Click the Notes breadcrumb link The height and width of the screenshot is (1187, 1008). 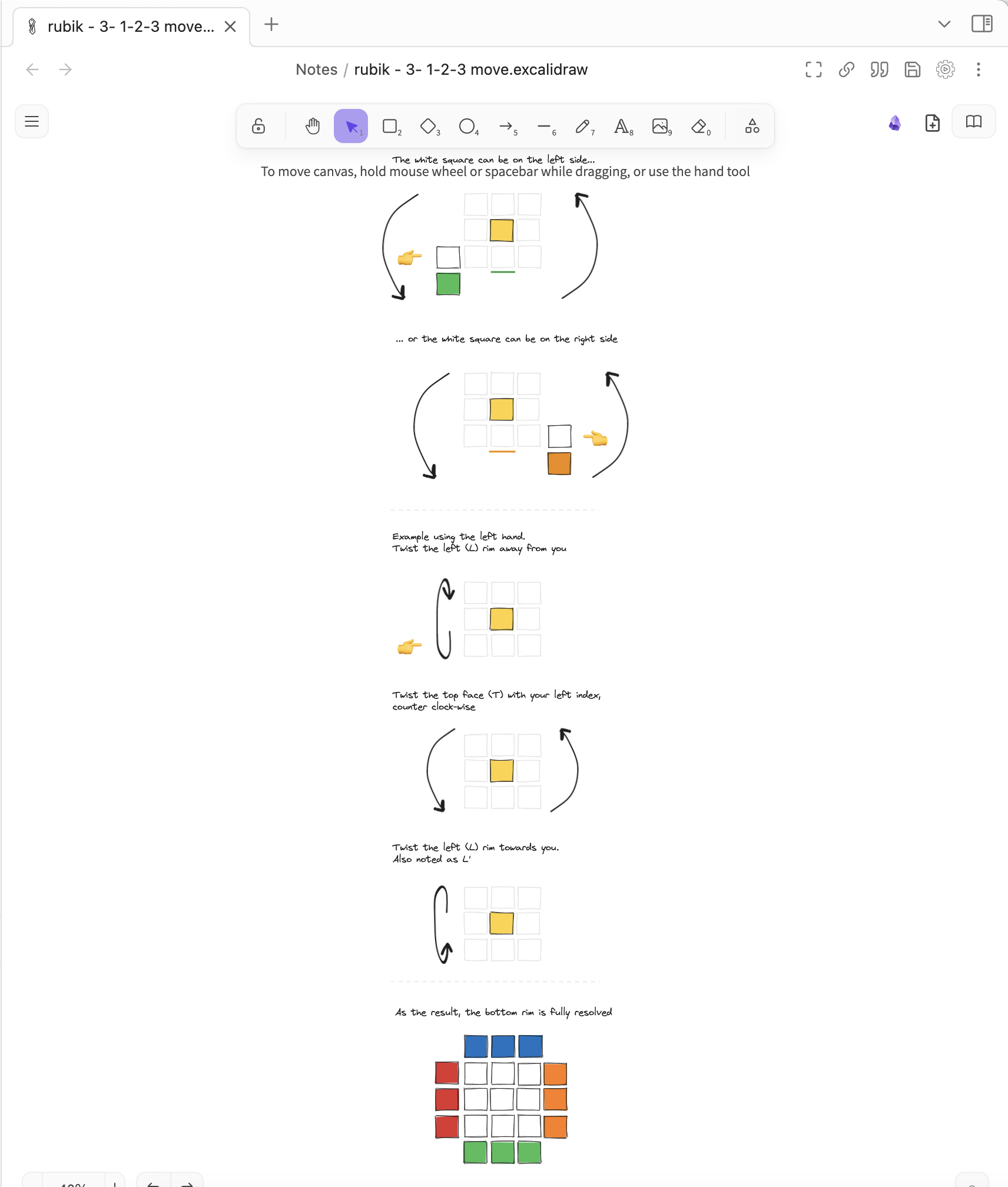coord(317,69)
